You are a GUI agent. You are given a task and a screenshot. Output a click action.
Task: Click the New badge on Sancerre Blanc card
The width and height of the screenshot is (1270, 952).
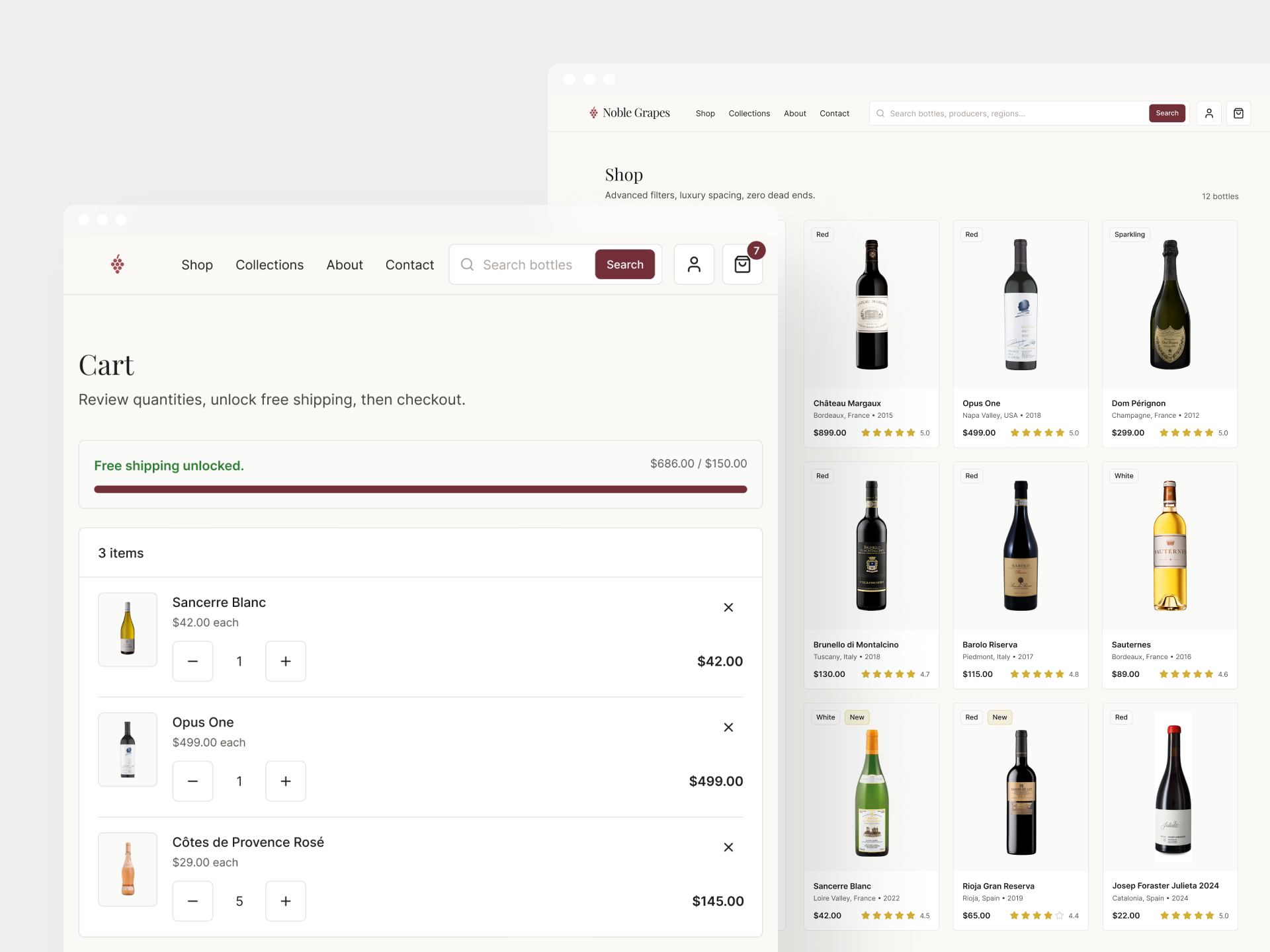[857, 717]
